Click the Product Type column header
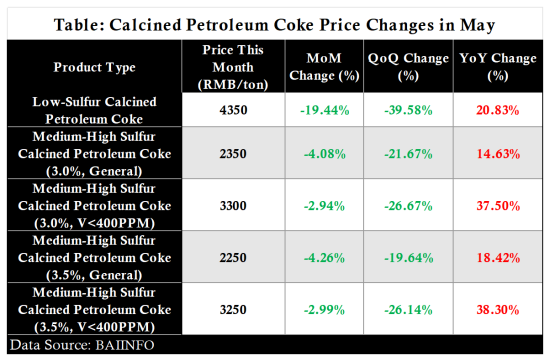This screenshot has width=550, height=361. click(94, 67)
